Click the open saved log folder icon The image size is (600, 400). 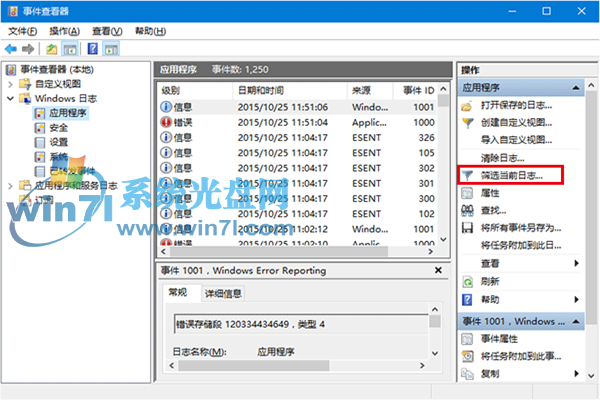point(467,105)
